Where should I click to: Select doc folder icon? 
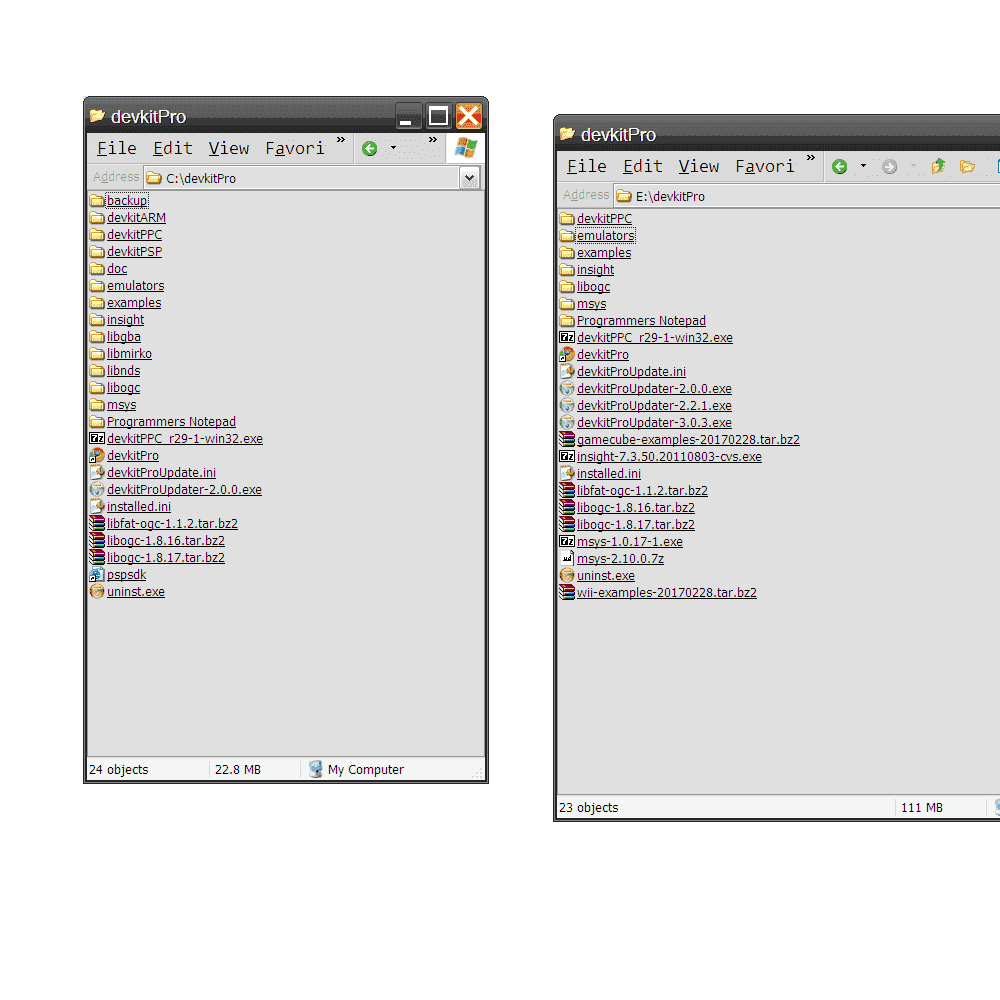tap(97, 268)
